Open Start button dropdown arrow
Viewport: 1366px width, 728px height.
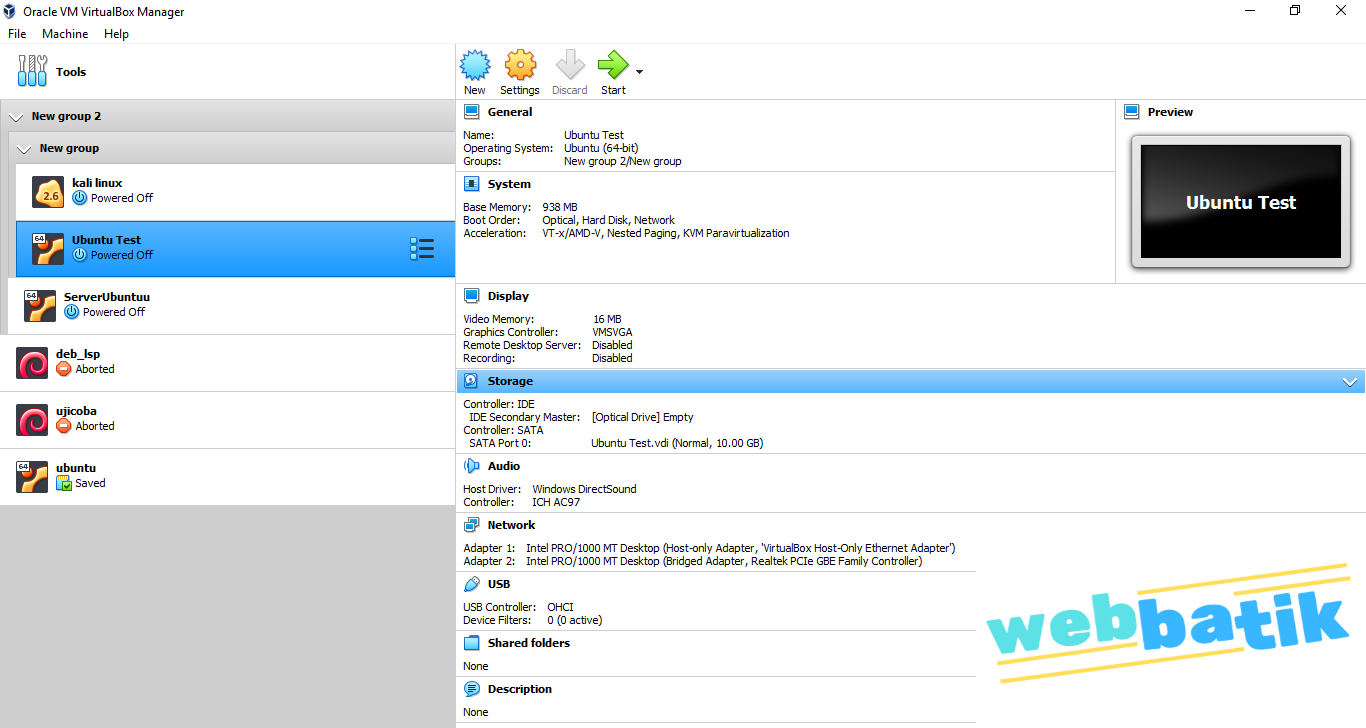(x=639, y=72)
